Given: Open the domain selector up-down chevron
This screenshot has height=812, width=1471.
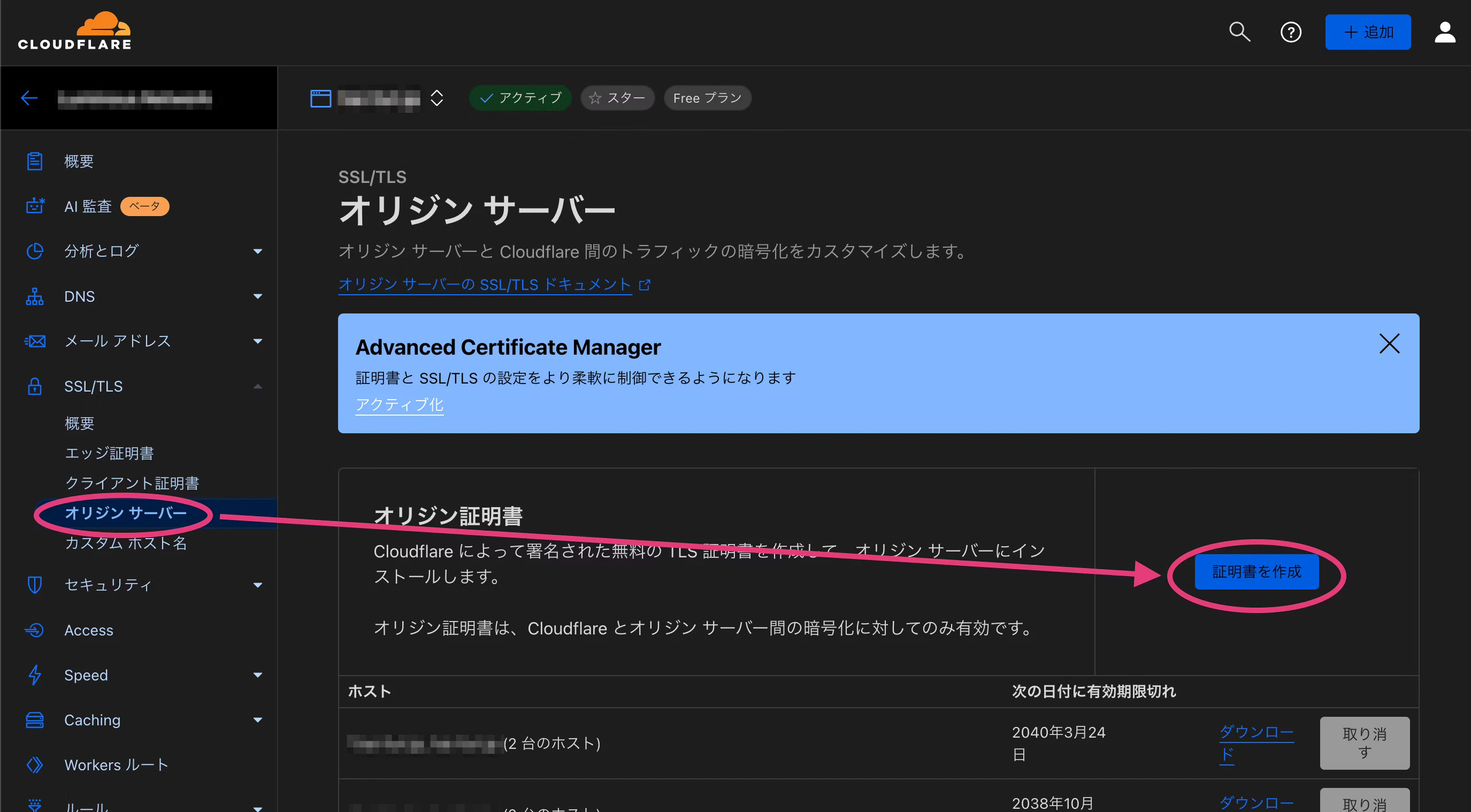Looking at the screenshot, I should 436,98.
